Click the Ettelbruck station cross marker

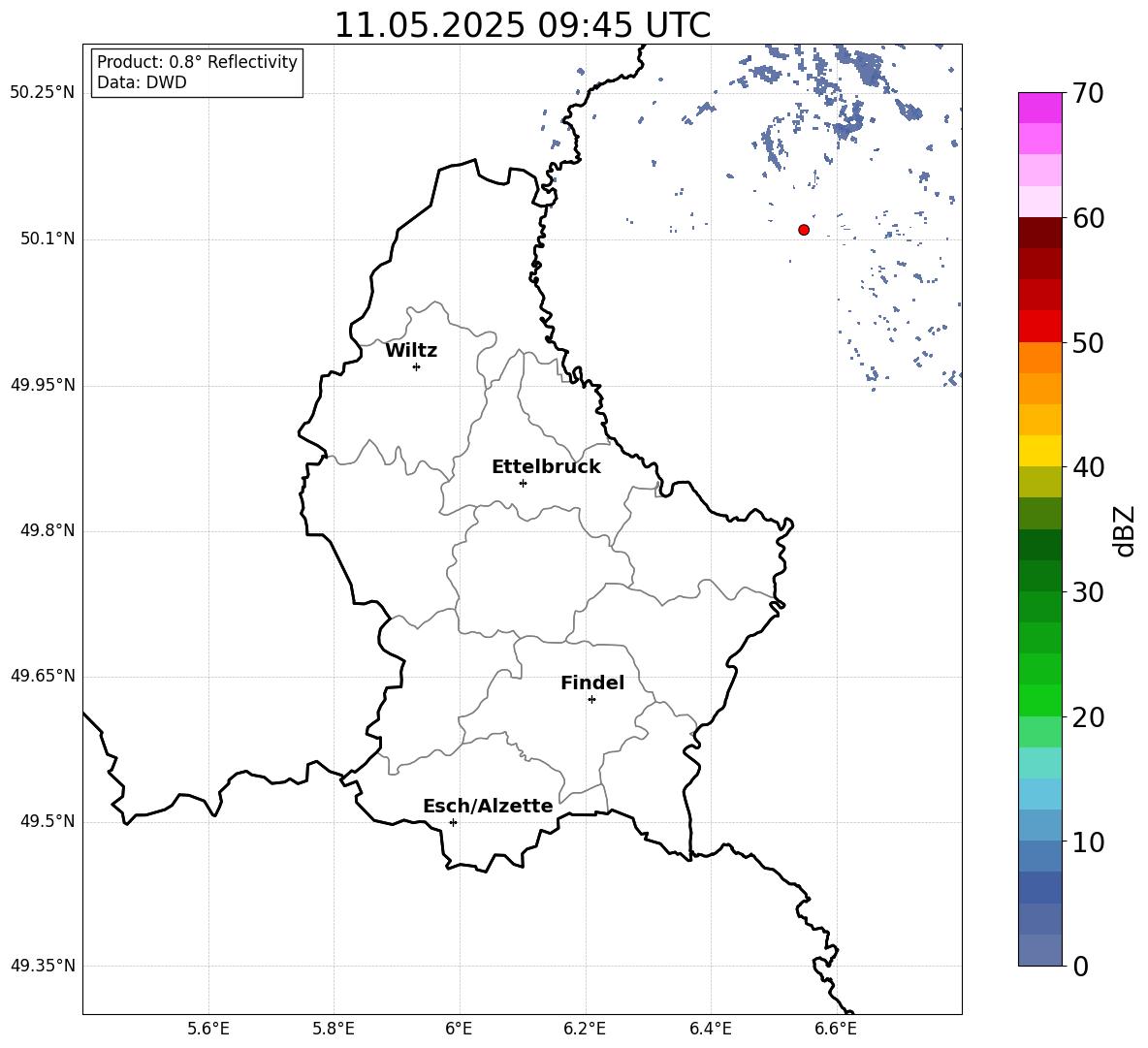tap(523, 483)
